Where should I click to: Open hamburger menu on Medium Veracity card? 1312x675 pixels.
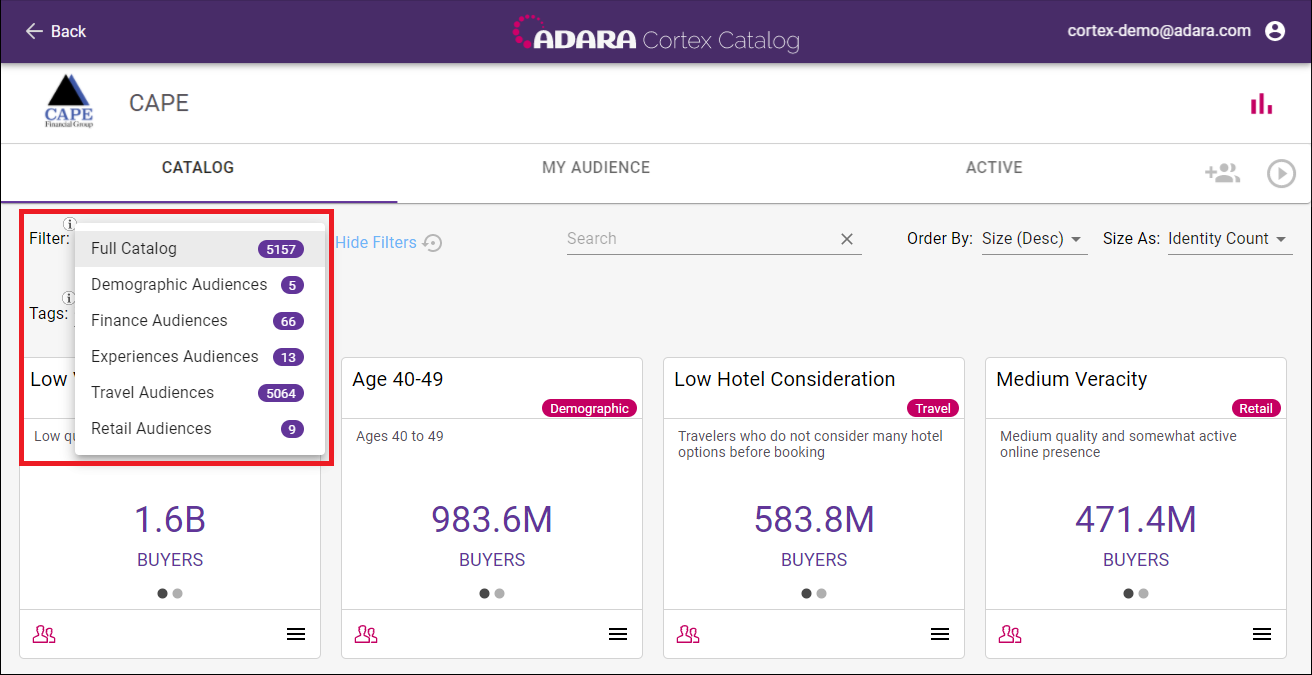[x=1262, y=634]
